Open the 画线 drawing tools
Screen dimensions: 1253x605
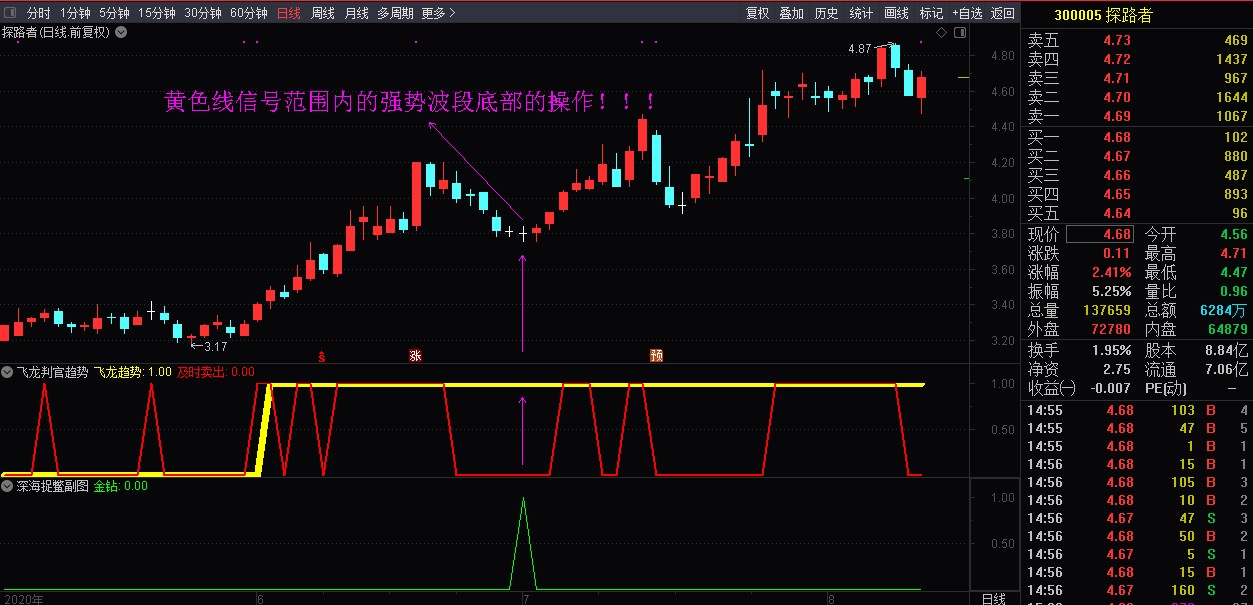coord(897,13)
